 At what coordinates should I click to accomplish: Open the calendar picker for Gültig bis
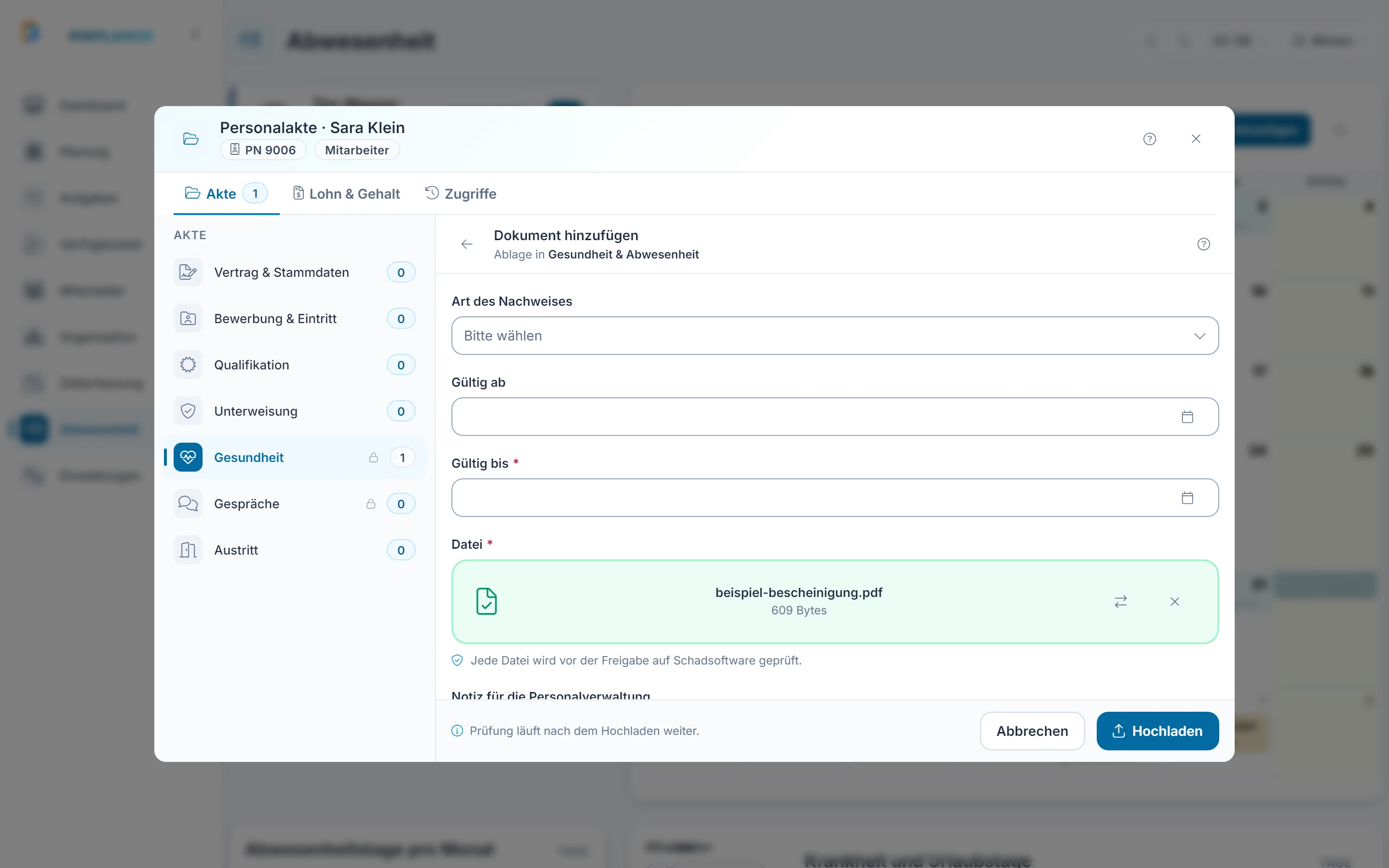pos(1187,498)
